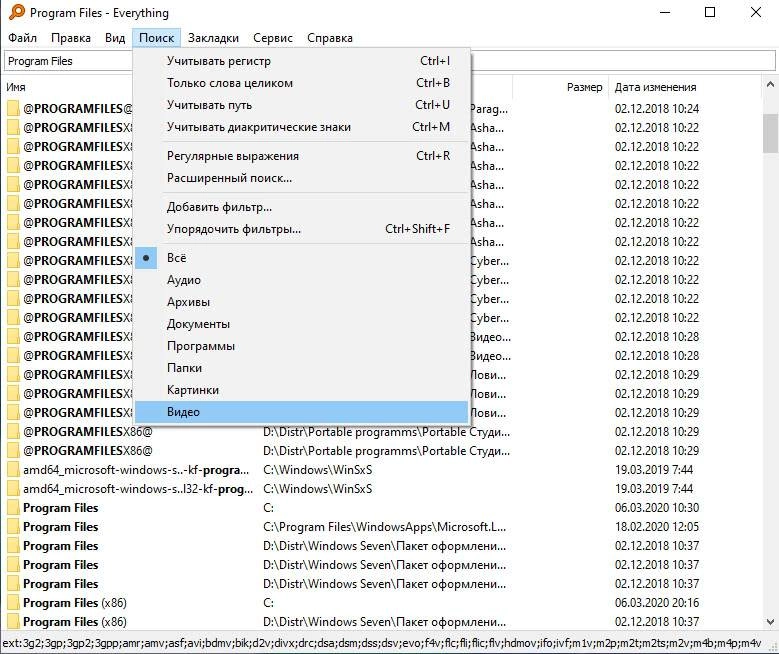
Task: Toggle Учитывать диакритические знаки option
Action: click(x=302, y=127)
